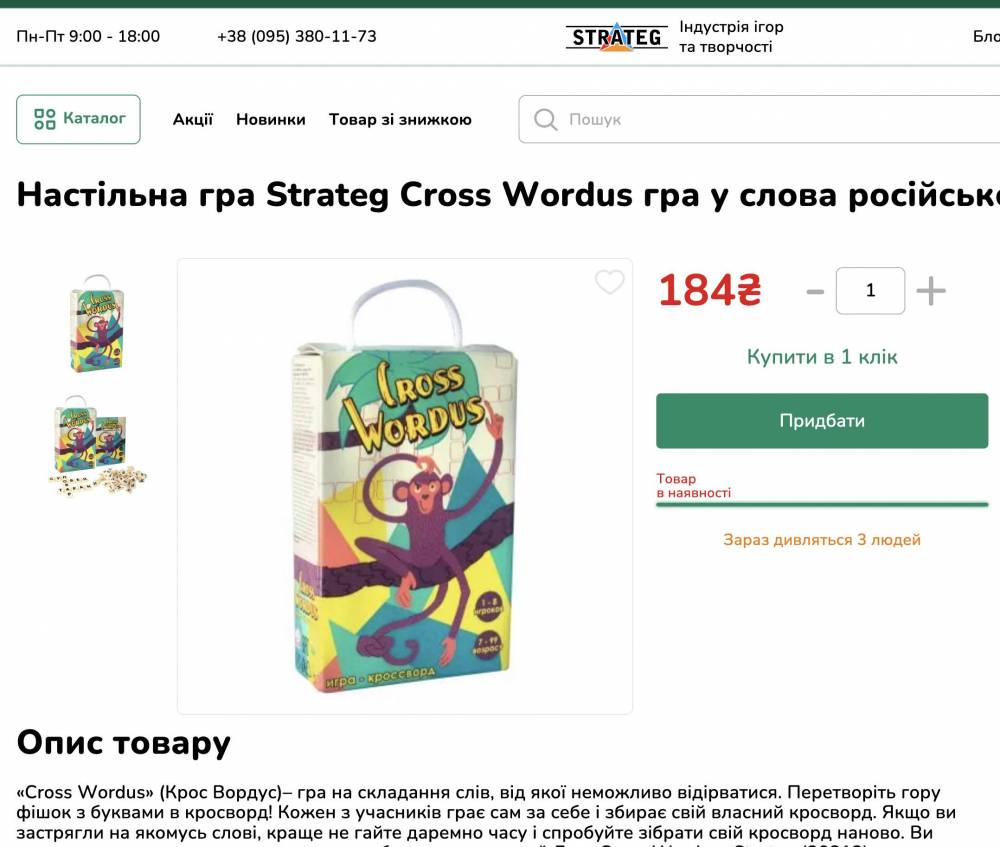
Task: Focus the Пошук search field
Action: tap(759, 119)
